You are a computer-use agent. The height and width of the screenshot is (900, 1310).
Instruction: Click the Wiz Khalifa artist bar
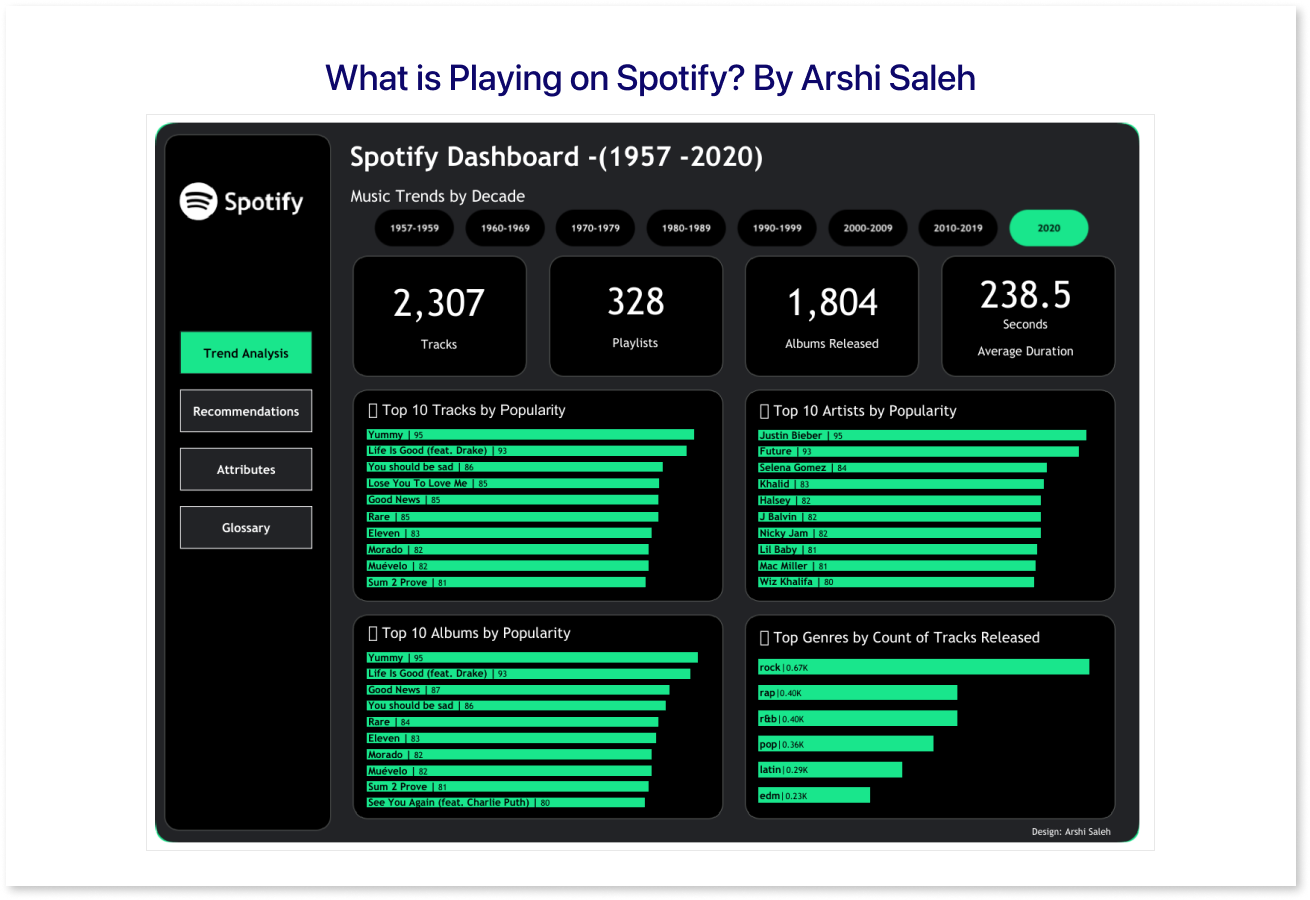pyautogui.click(x=896, y=582)
